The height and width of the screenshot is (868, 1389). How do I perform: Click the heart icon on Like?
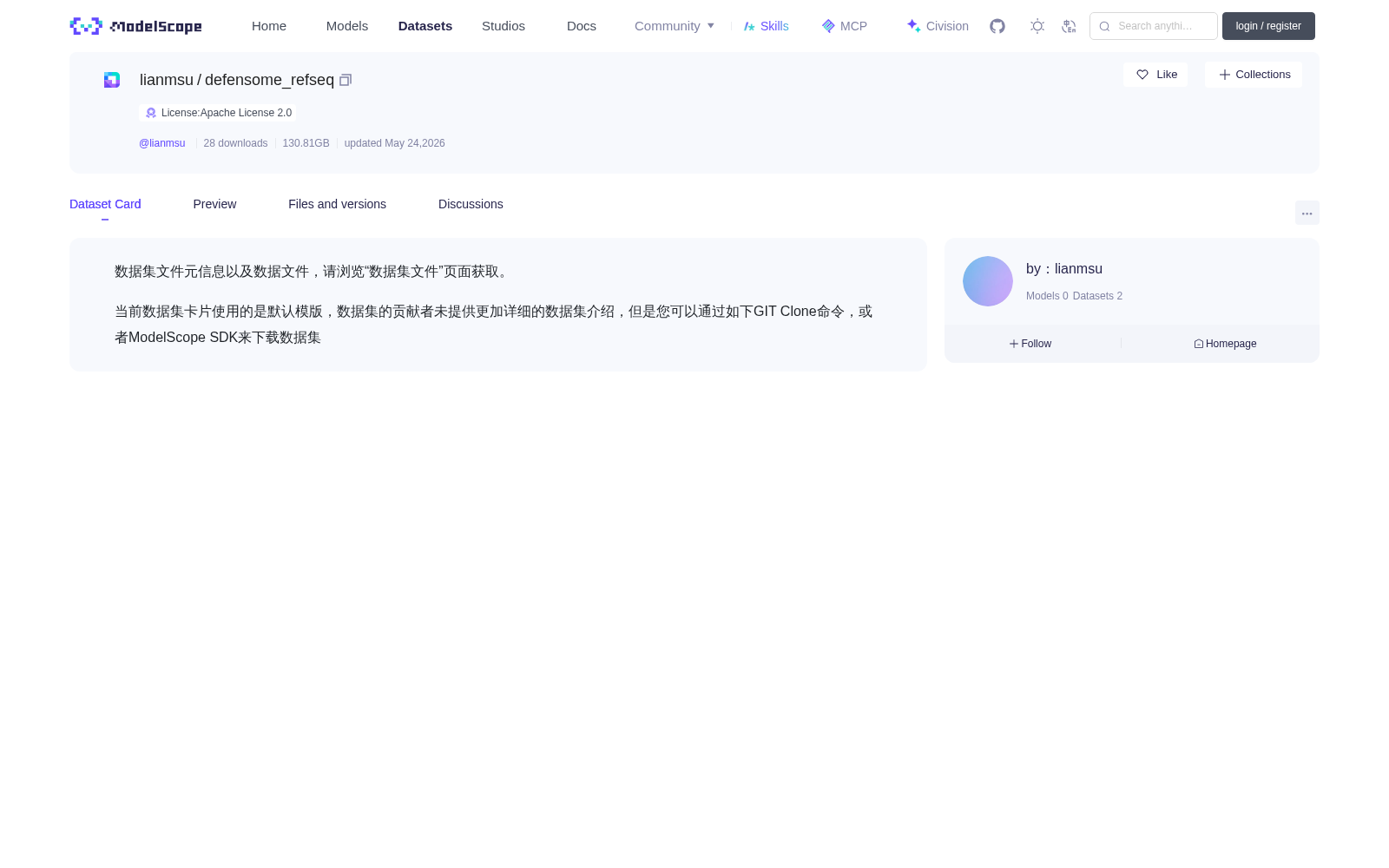1142,75
